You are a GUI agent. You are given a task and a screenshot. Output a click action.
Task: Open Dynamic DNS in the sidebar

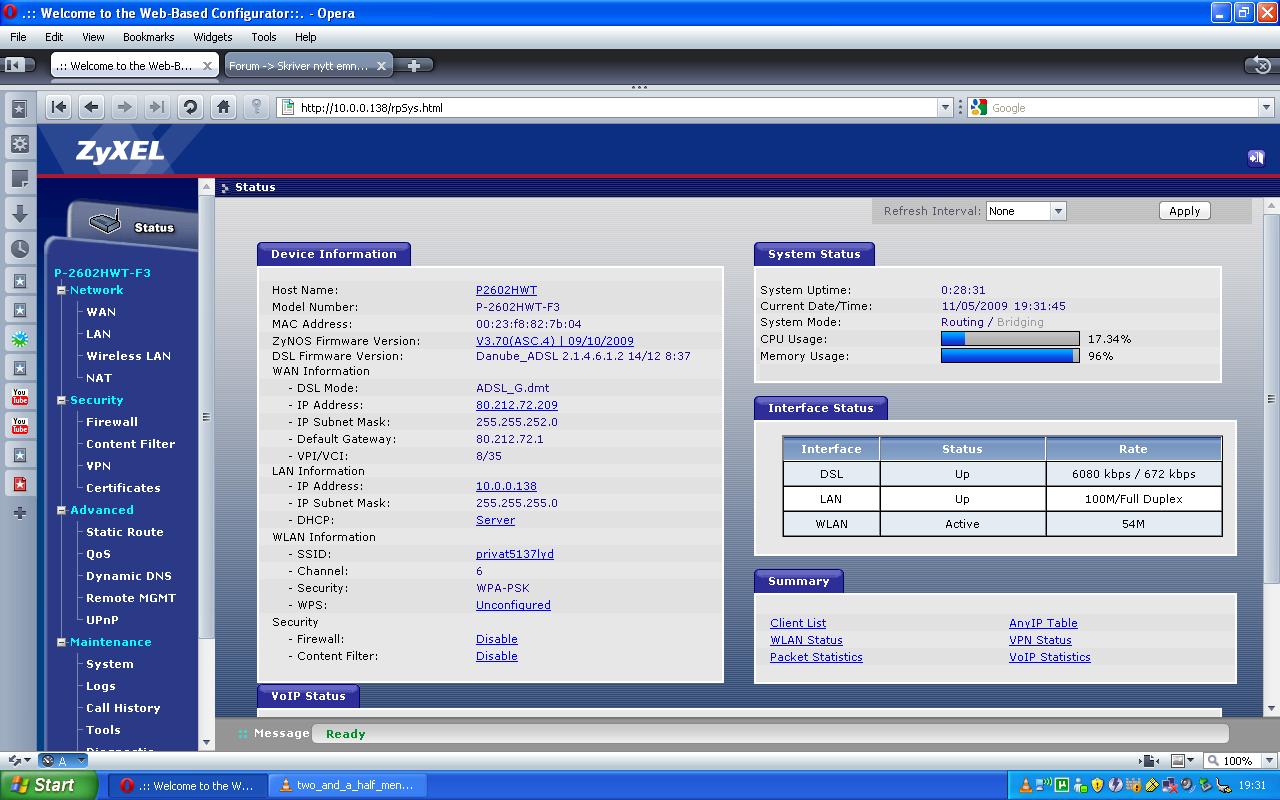[x=129, y=576]
